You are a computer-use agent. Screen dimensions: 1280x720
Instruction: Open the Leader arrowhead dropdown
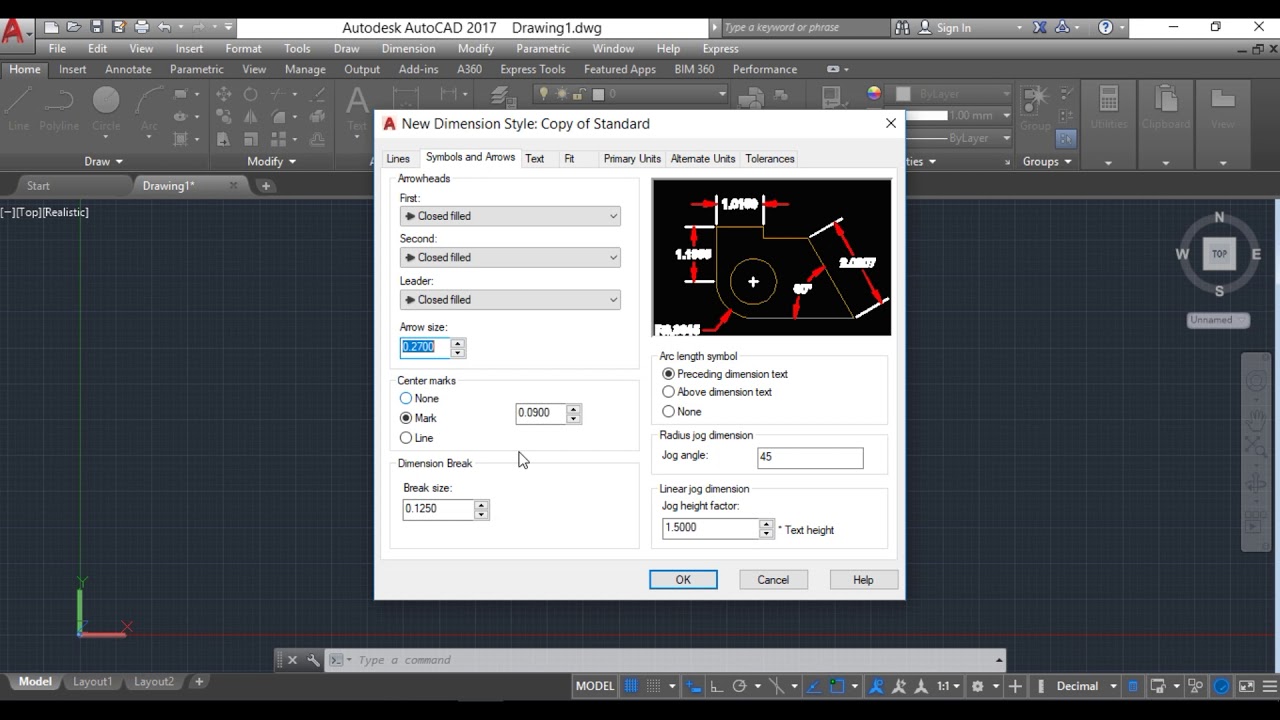point(510,300)
